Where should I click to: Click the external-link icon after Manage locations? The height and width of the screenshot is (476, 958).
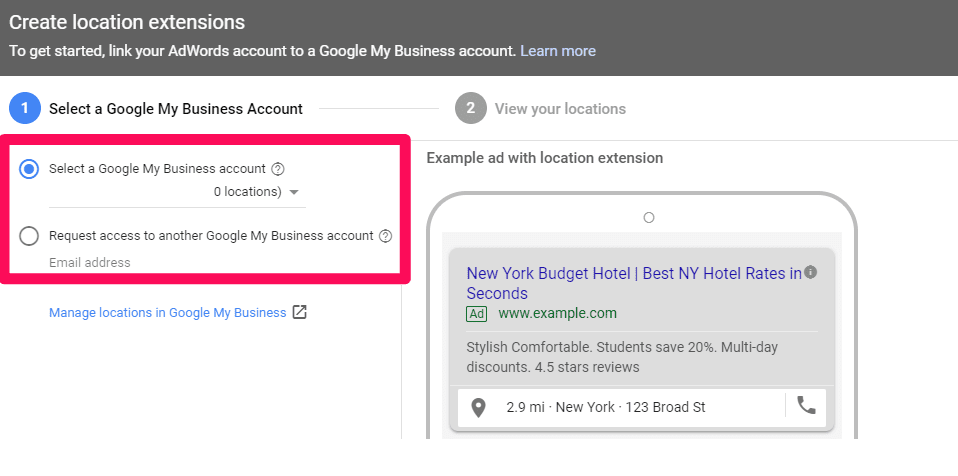[299, 312]
